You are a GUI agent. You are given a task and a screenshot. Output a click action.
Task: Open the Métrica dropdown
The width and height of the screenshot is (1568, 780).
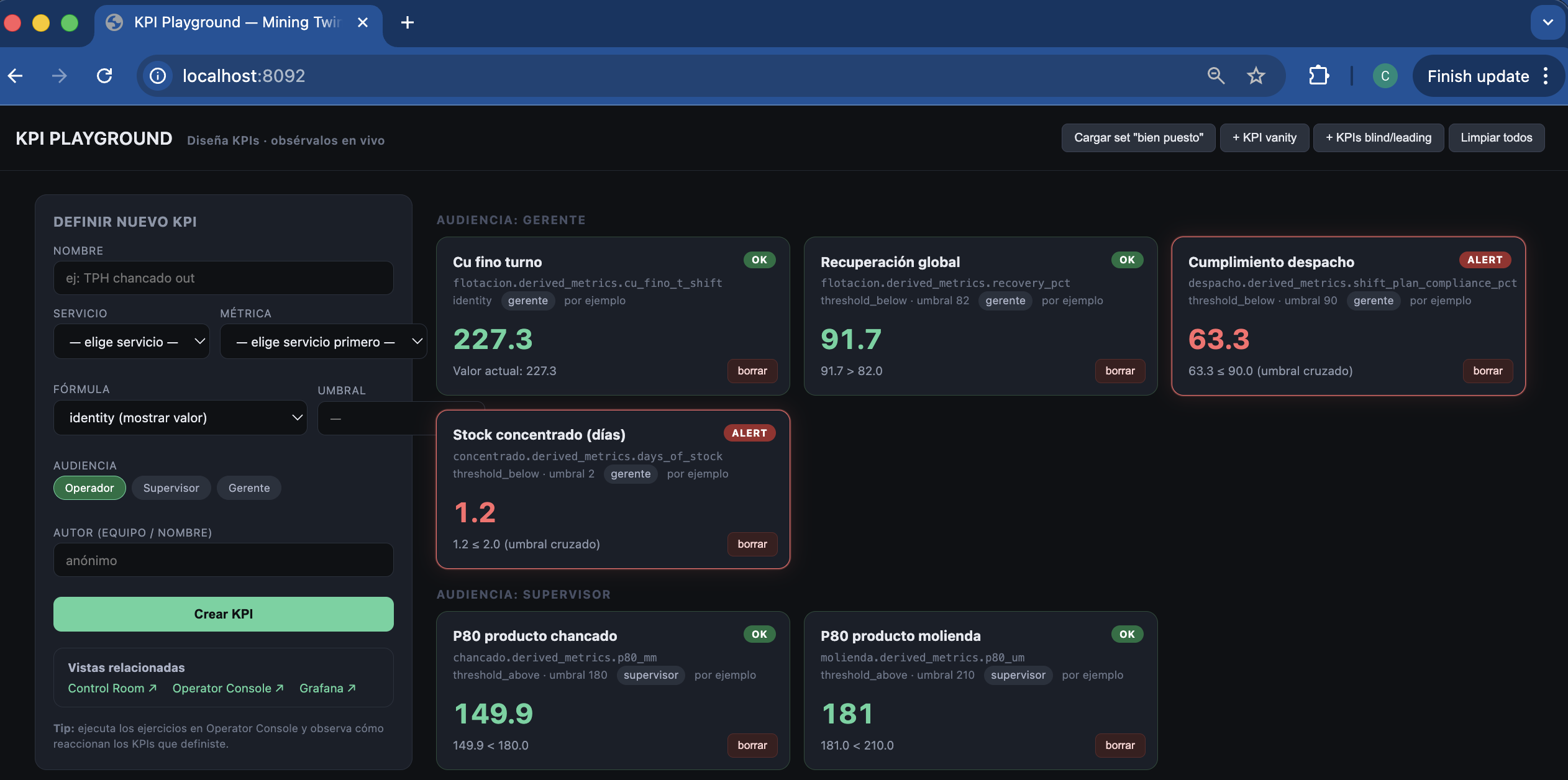pos(323,342)
